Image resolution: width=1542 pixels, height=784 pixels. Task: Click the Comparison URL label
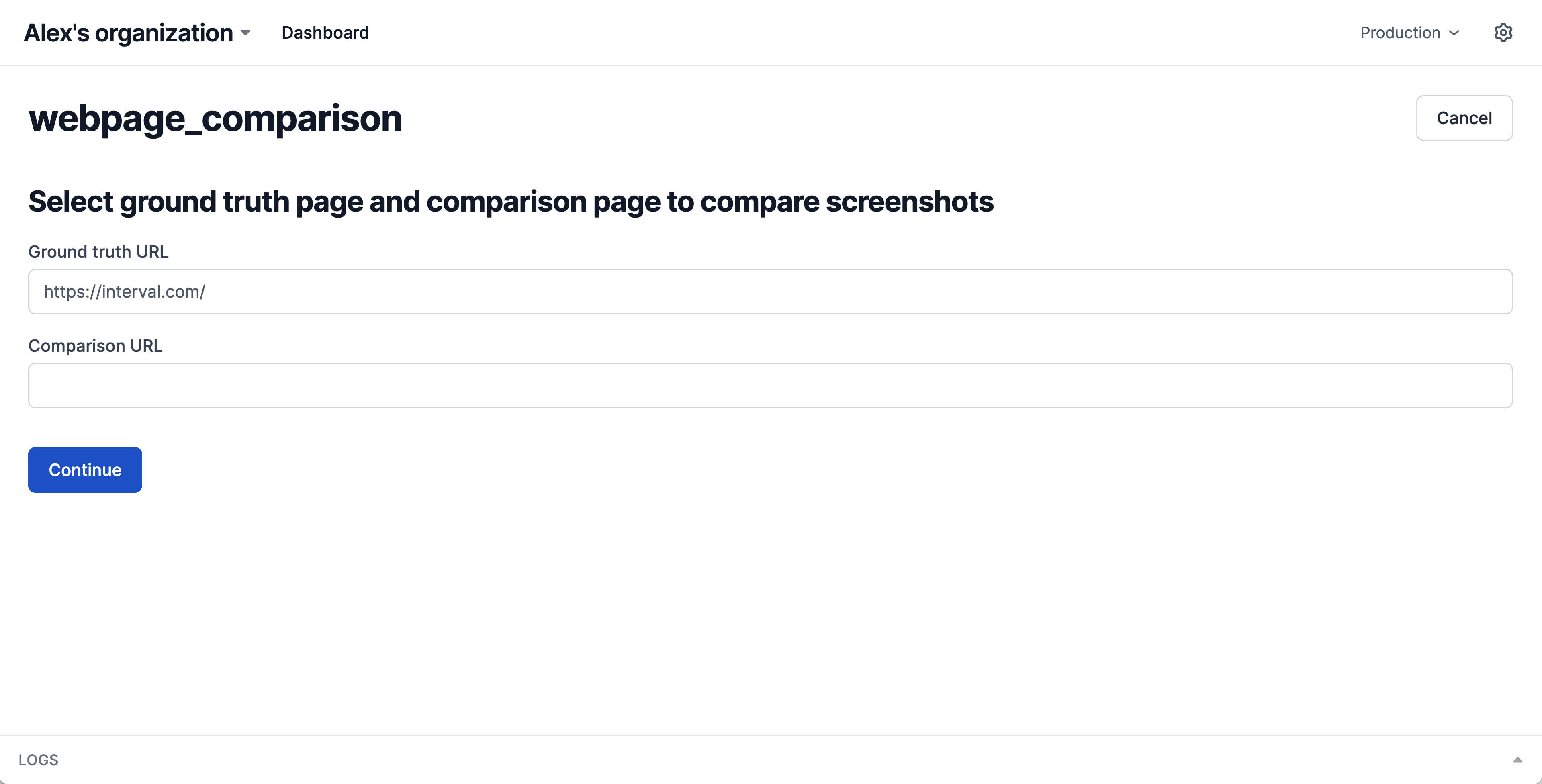[x=95, y=346]
